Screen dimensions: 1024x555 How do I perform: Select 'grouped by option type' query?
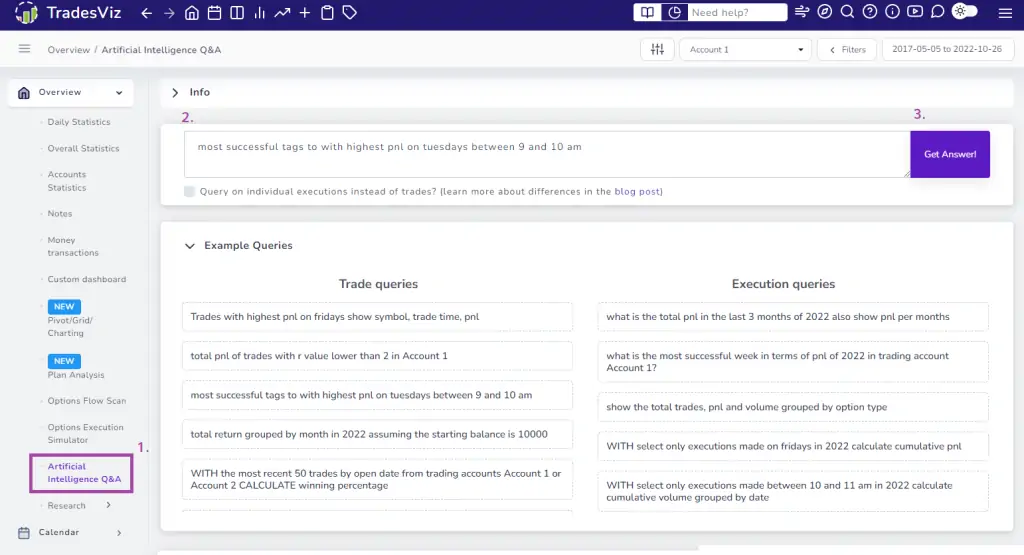pos(793,407)
